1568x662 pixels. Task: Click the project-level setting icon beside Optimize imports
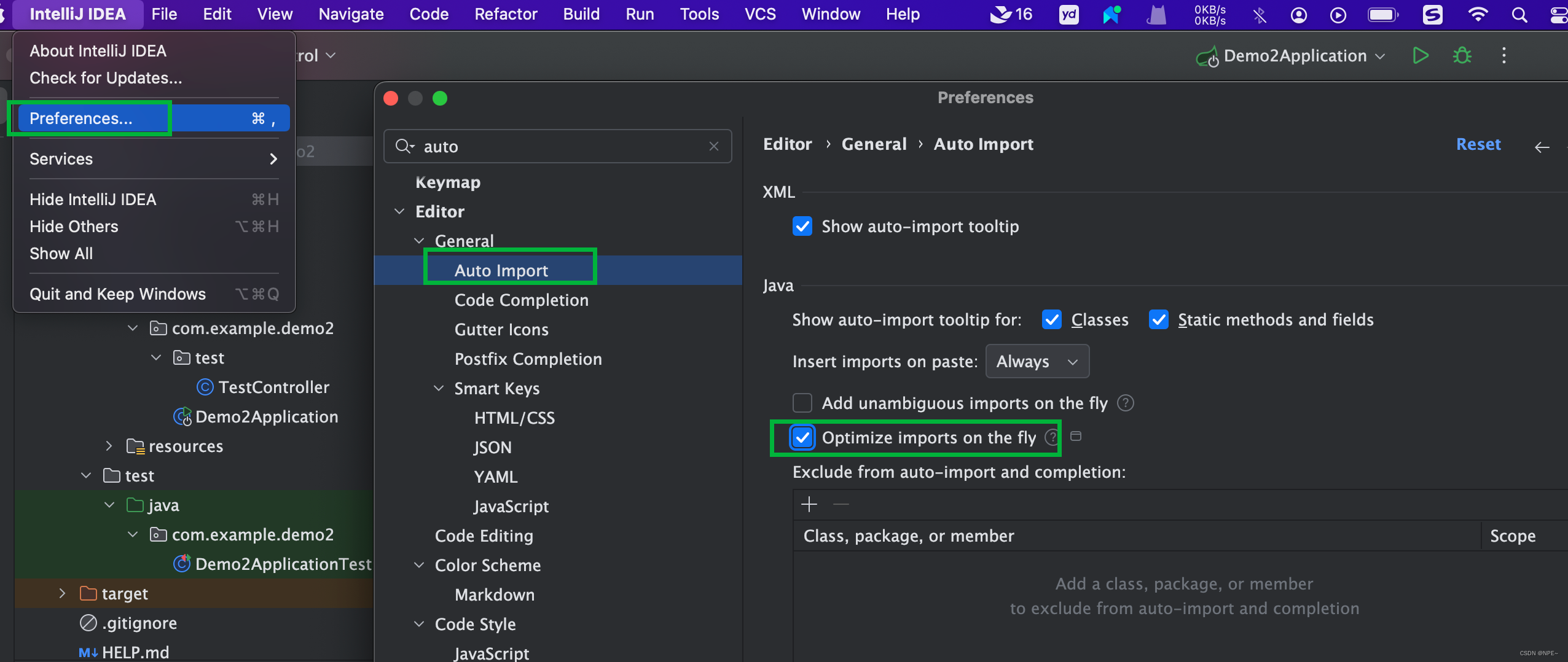pyautogui.click(x=1075, y=436)
